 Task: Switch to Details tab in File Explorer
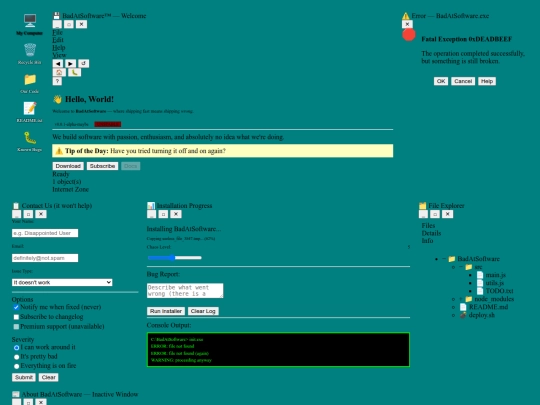pos(431,233)
